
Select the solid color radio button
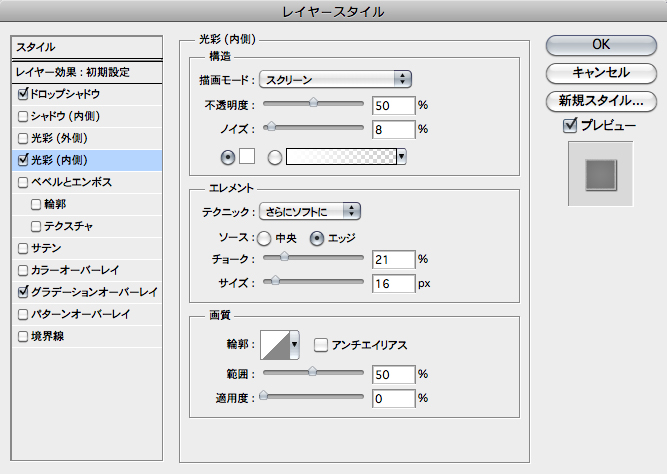pos(226,156)
